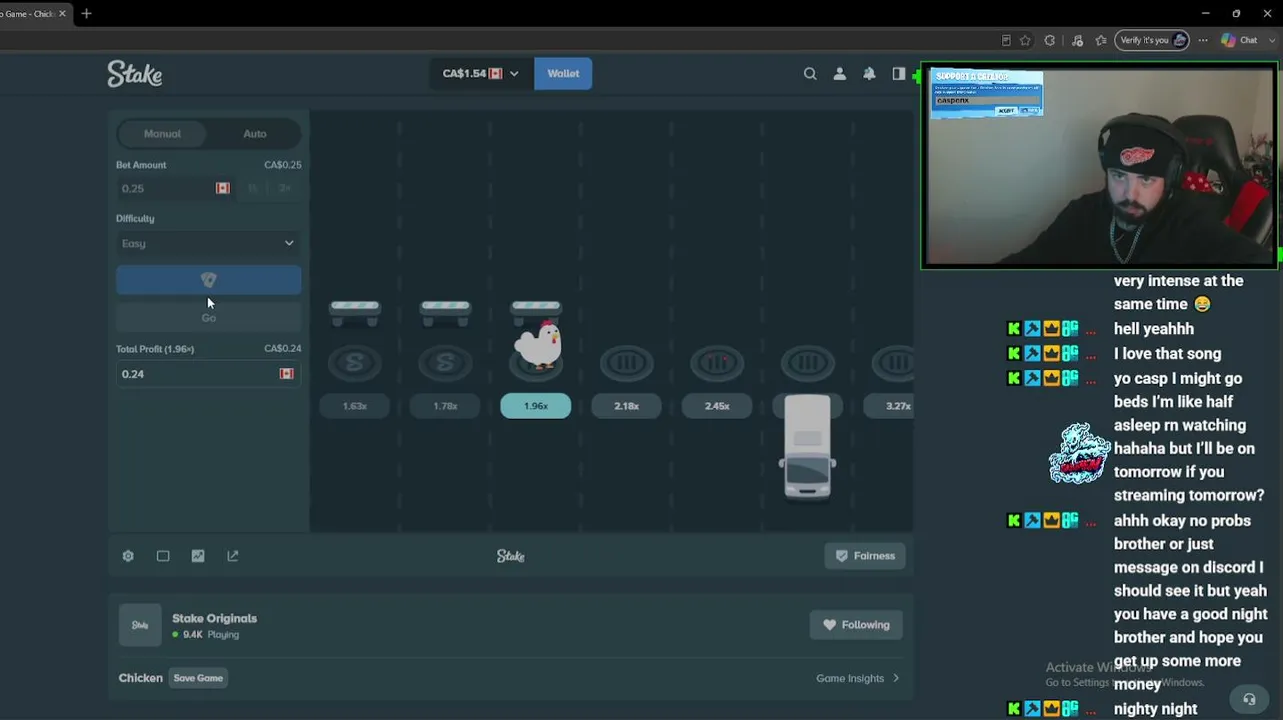
Task: Click the Verify it's you profile button
Action: [x=1152, y=40]
